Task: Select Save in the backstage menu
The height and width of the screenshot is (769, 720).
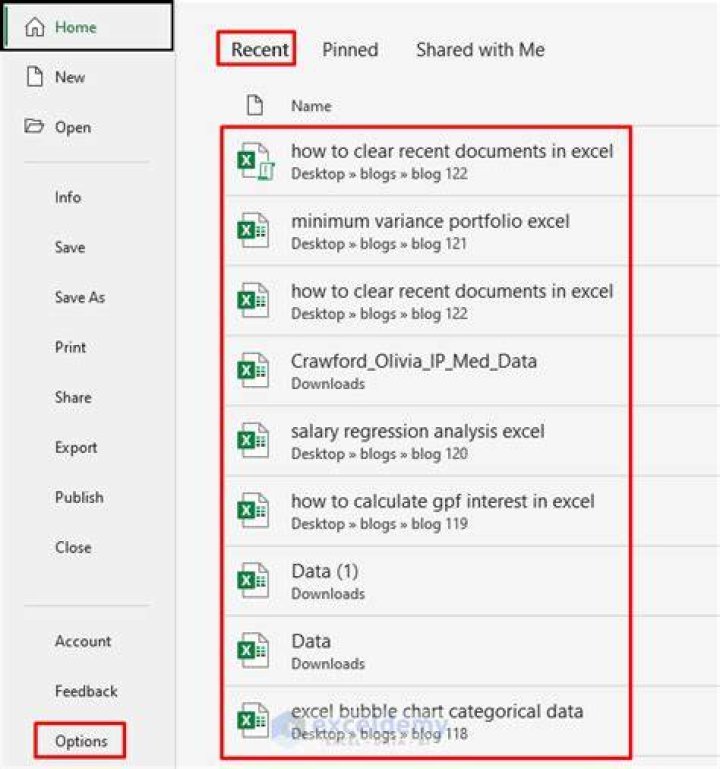Action: click(x=70, y=247)
